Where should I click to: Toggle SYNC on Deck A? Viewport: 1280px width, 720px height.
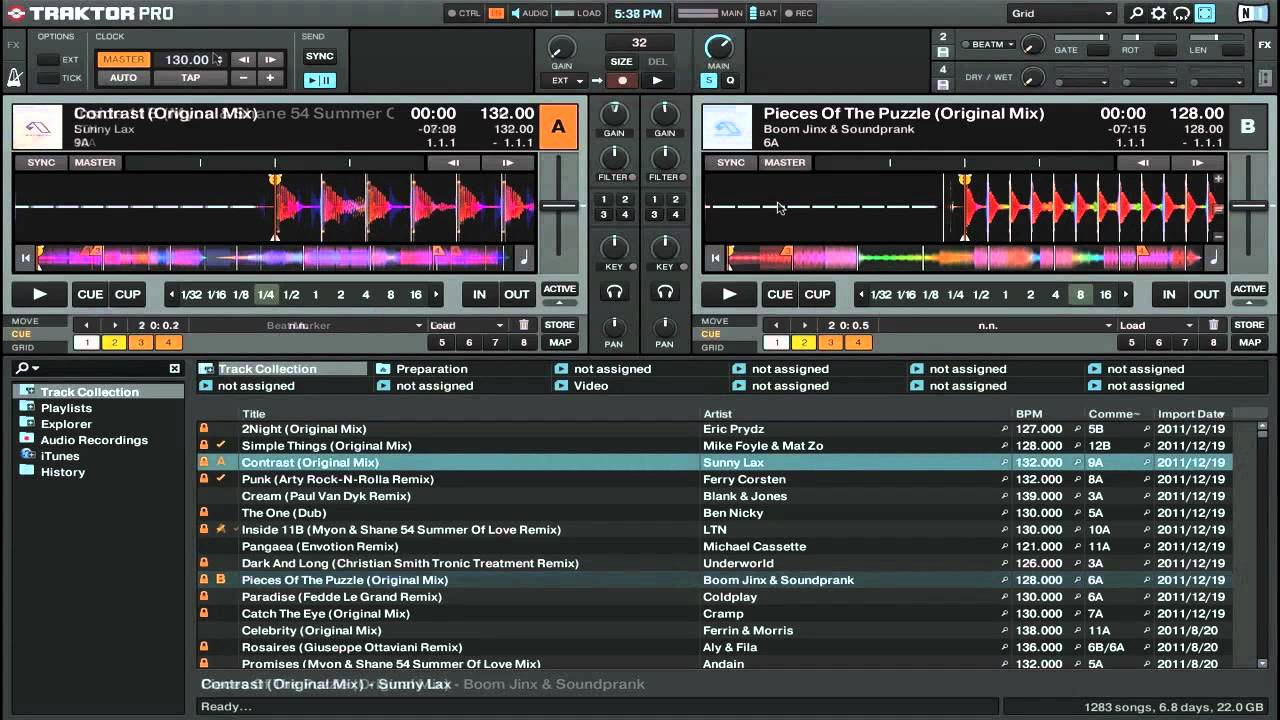click(42, 163)
